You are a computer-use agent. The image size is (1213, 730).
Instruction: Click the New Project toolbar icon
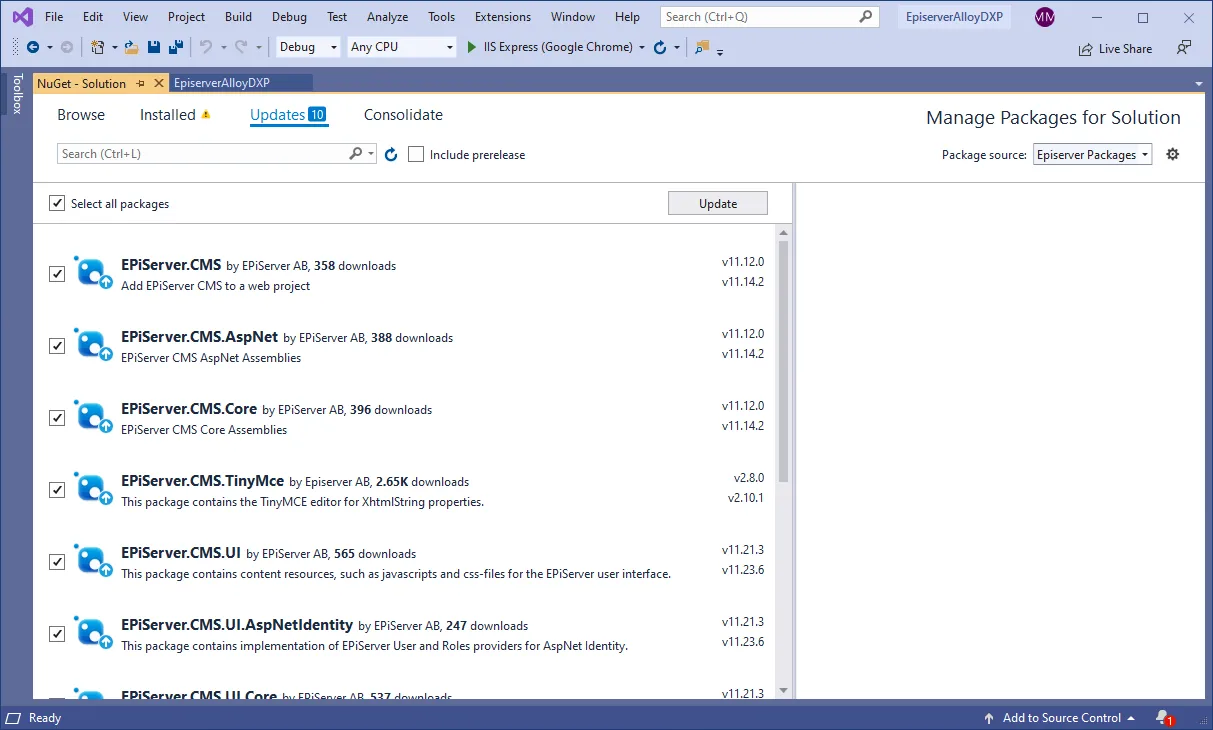tap(98, 47)
